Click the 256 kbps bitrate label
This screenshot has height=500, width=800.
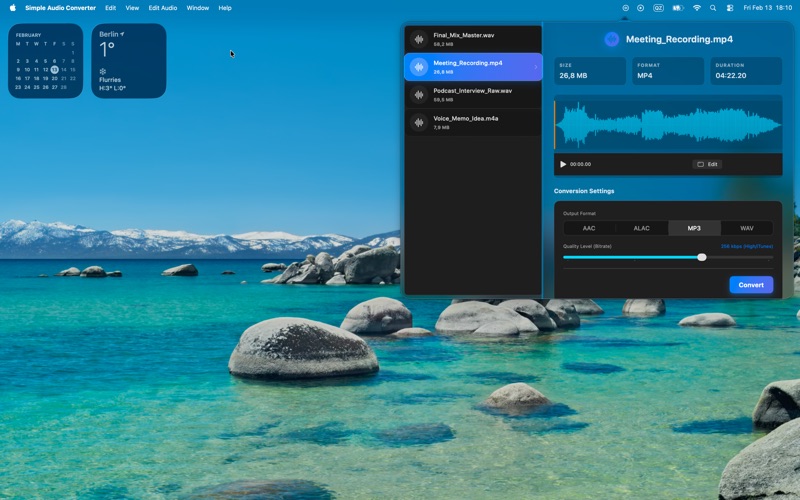(746, 246)
